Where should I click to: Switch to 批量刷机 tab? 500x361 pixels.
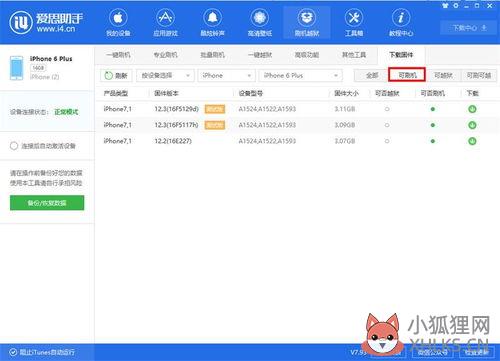212,55
